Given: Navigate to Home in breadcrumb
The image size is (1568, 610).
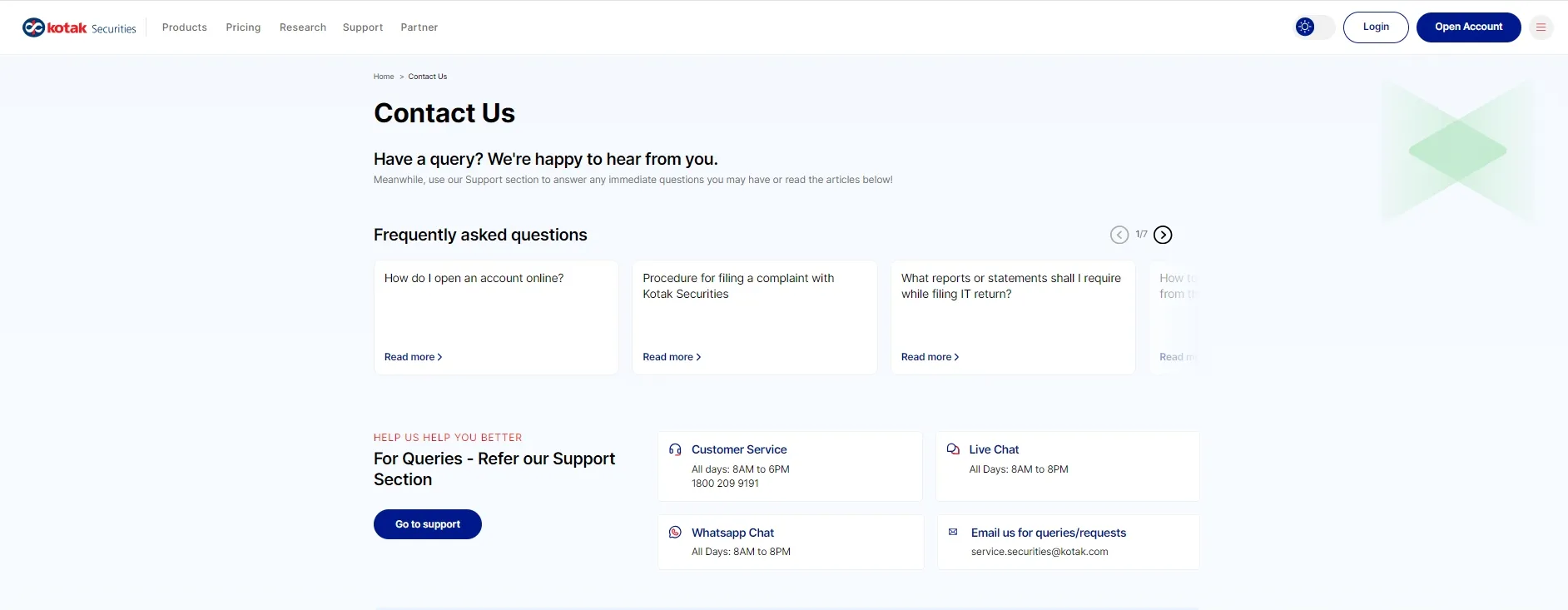Looking at the screenshot, I should [384, 77].
